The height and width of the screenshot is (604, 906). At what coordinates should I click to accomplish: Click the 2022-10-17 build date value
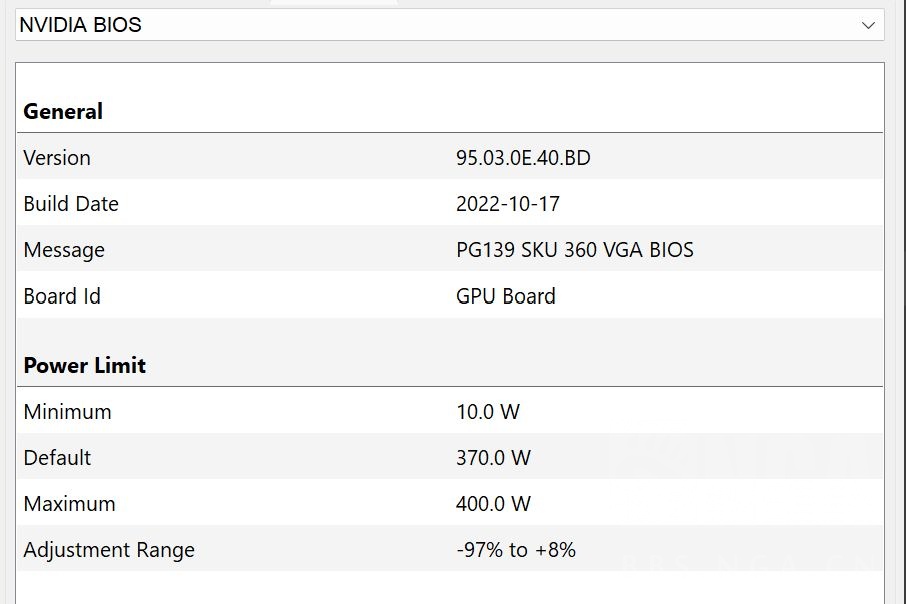click(505, 203)
